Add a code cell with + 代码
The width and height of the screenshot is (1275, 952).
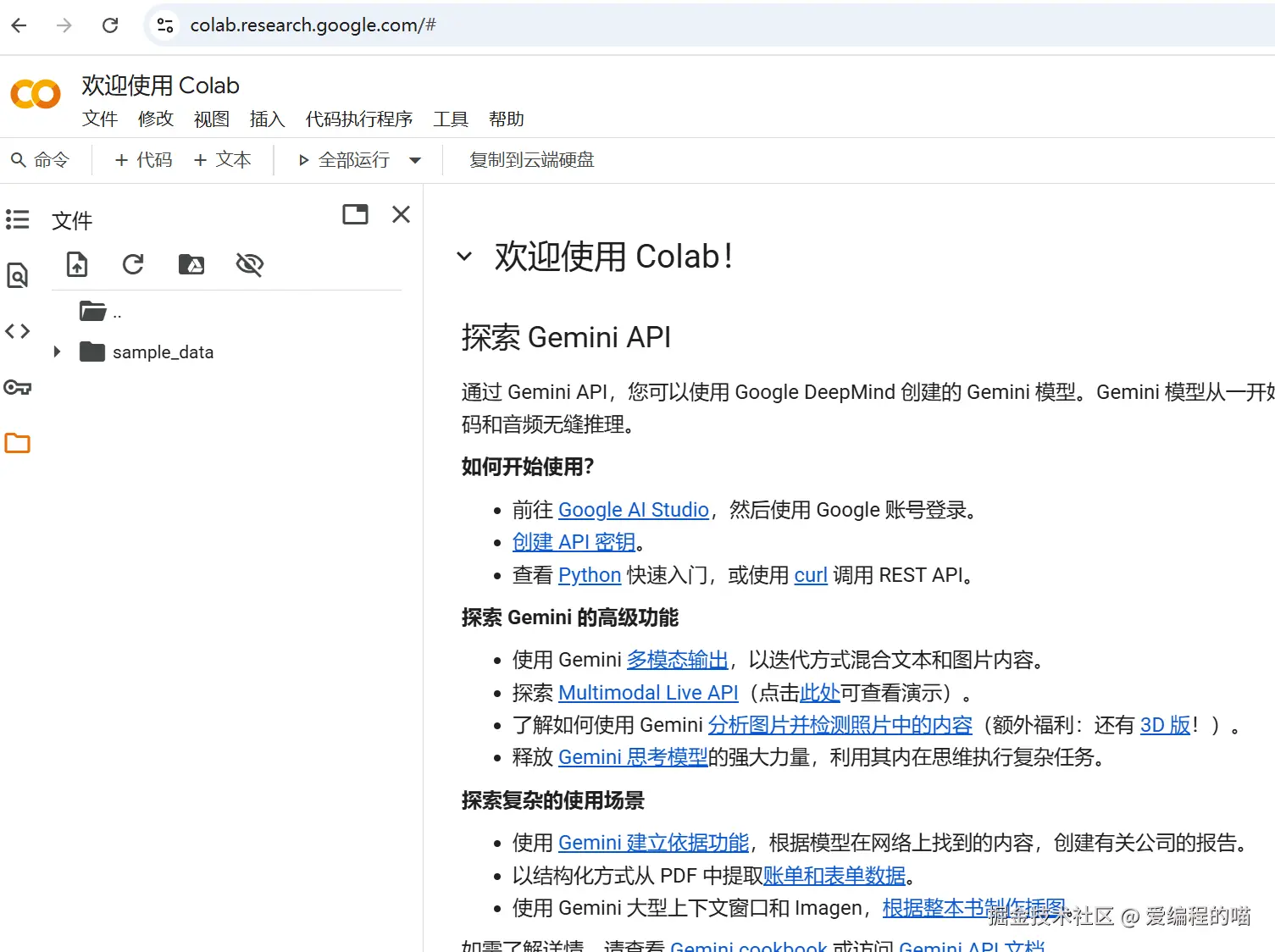[x=143, y=160]
